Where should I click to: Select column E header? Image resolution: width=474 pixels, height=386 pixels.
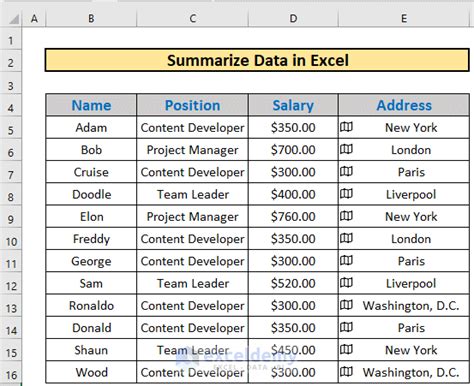coord(404,19)
